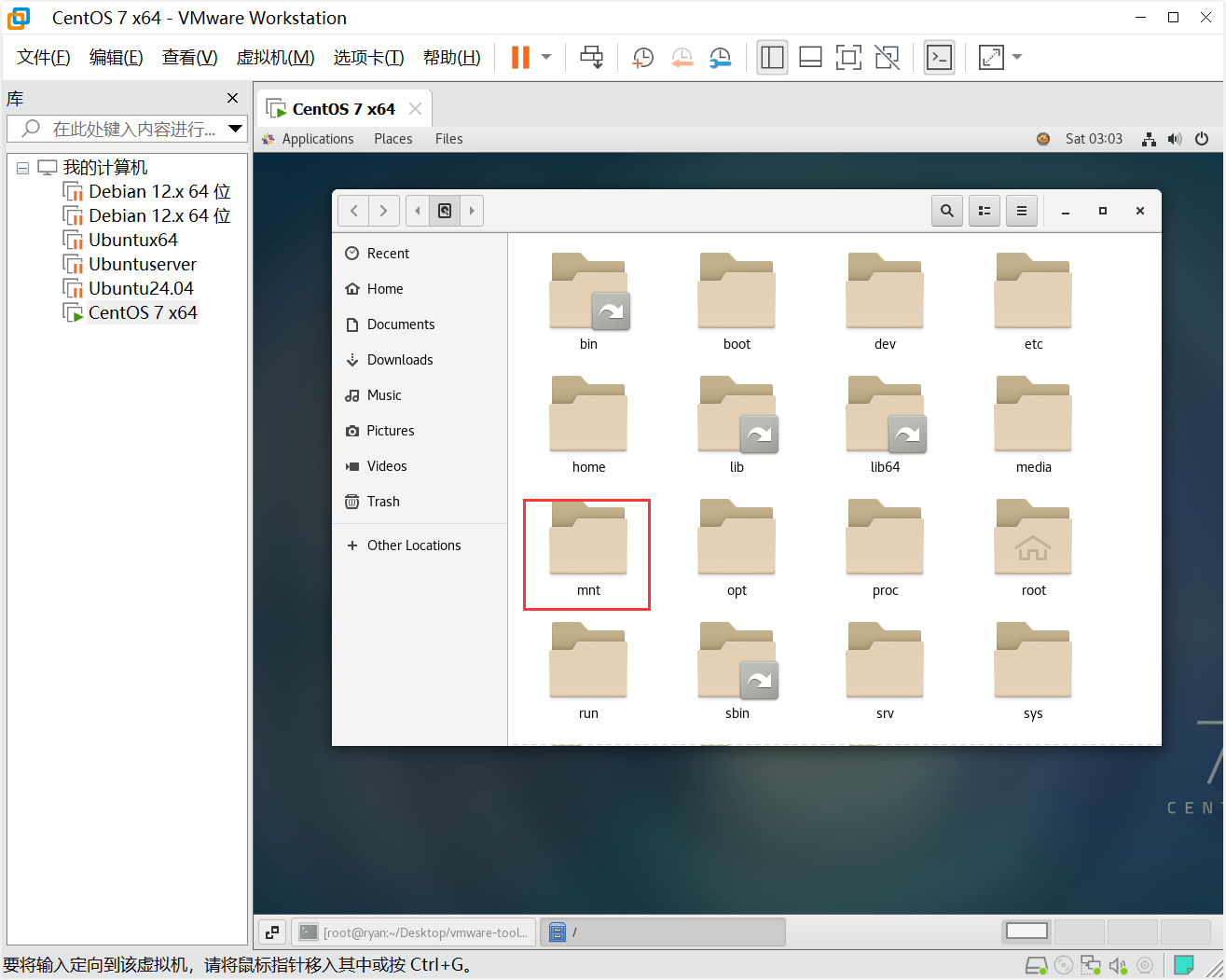Open the 帮助(H) menu
Image resolution: width=1226 pixels, height=980 pixels.
coord(452,57)
